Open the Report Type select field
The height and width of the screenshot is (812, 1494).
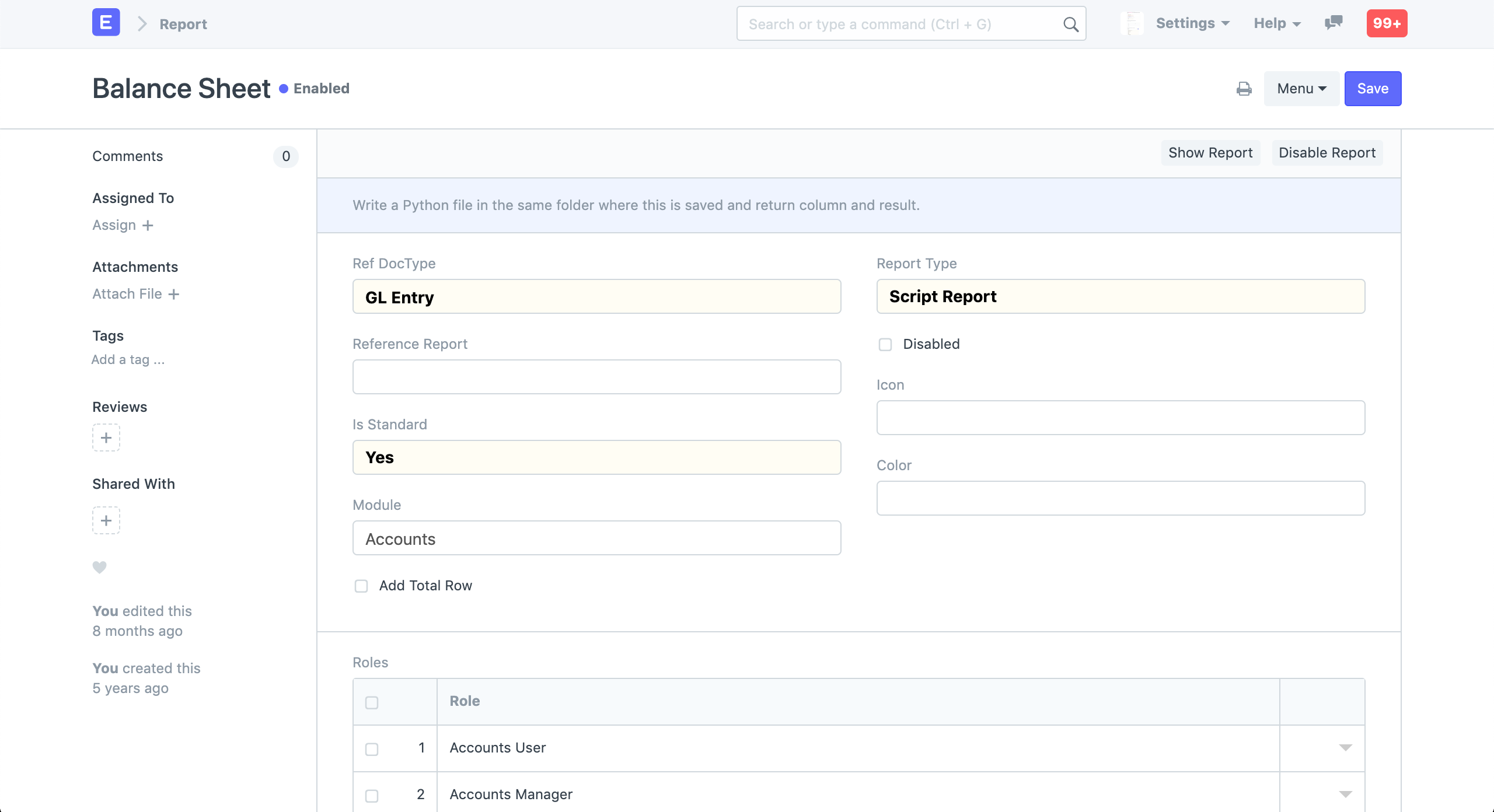1120,296
